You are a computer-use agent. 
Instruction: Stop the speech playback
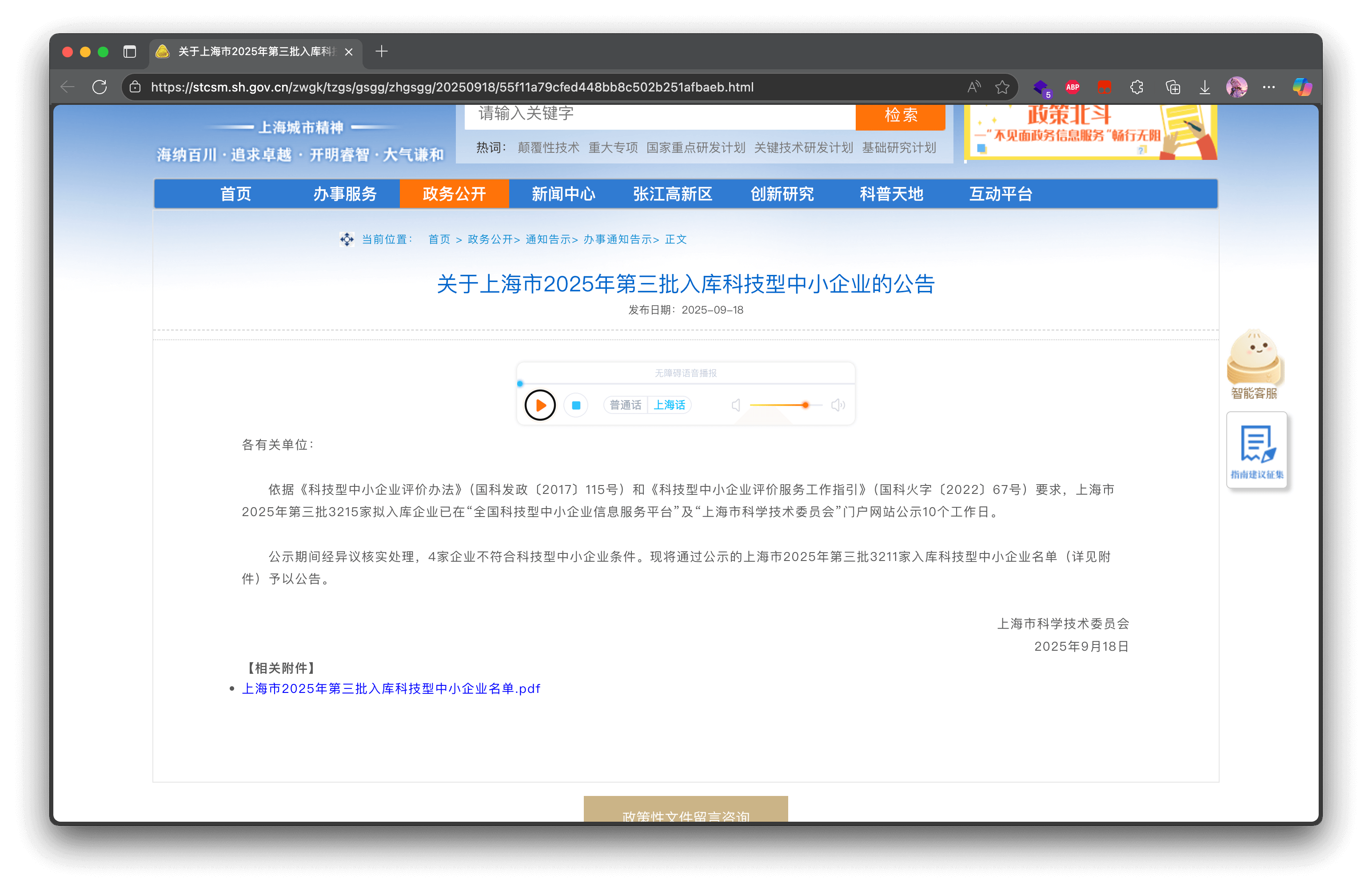[575, 405]
